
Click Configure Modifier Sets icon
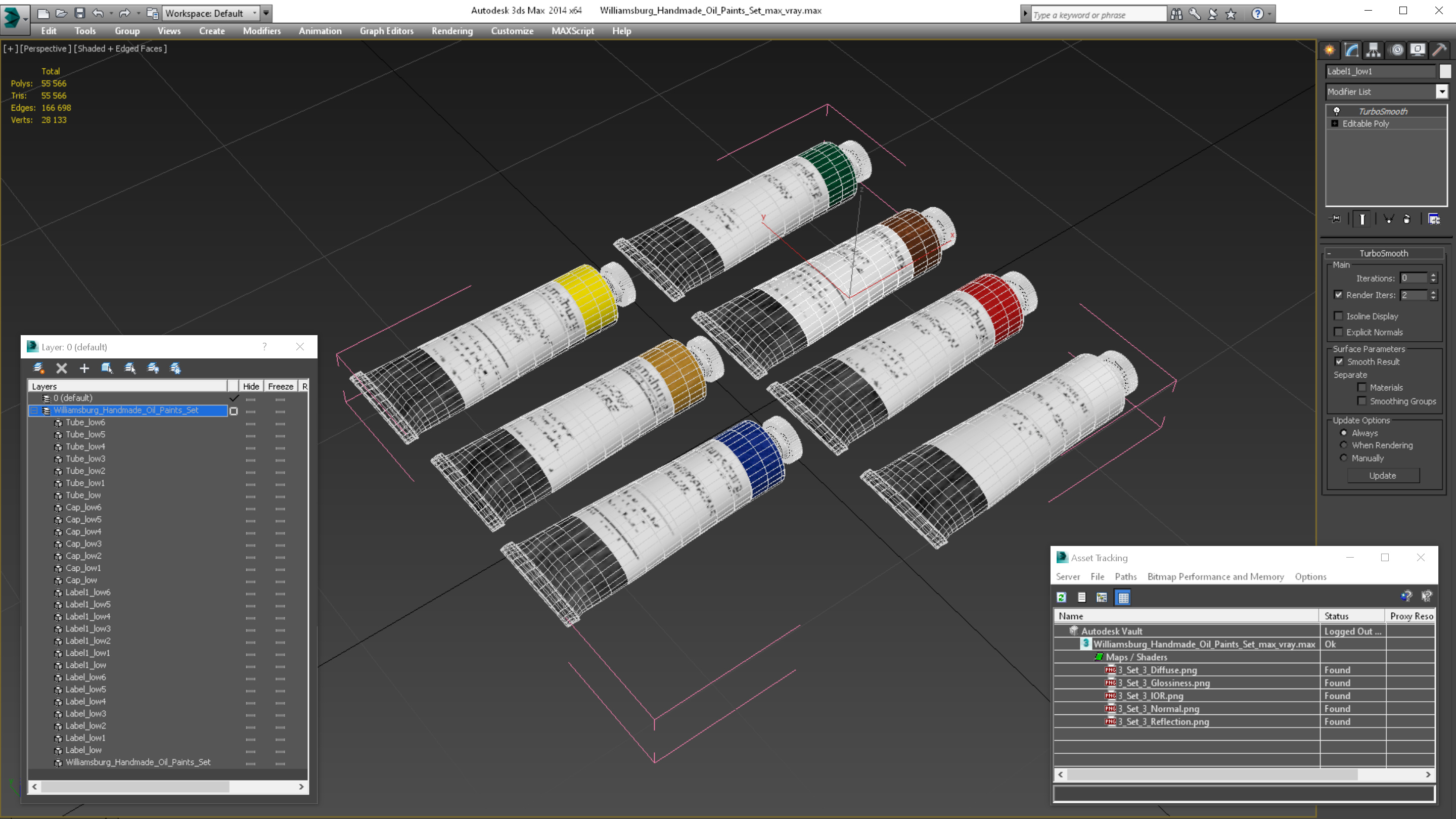tap(1434, 219)
